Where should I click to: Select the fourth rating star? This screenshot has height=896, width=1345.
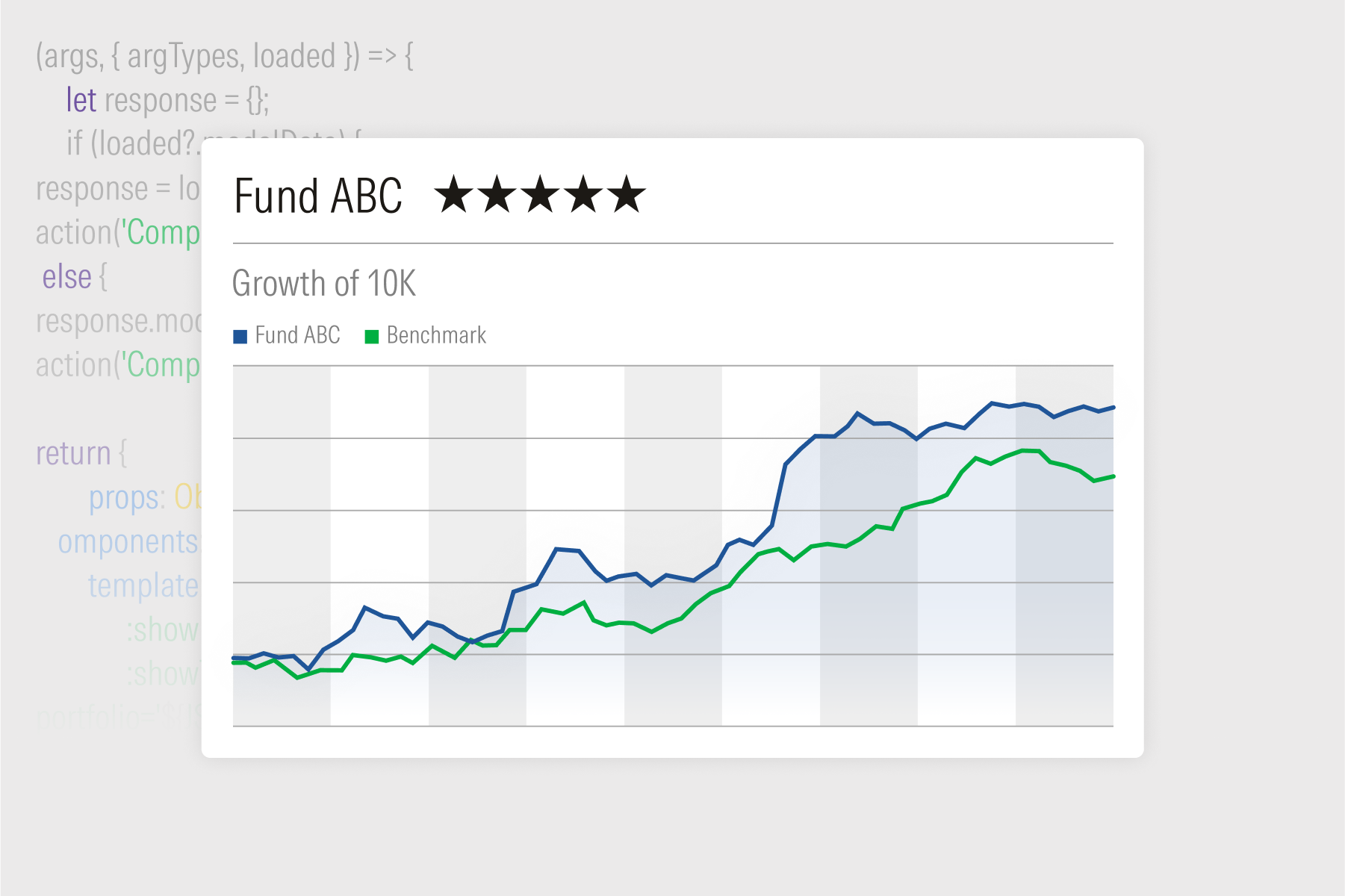click(583, 195)
